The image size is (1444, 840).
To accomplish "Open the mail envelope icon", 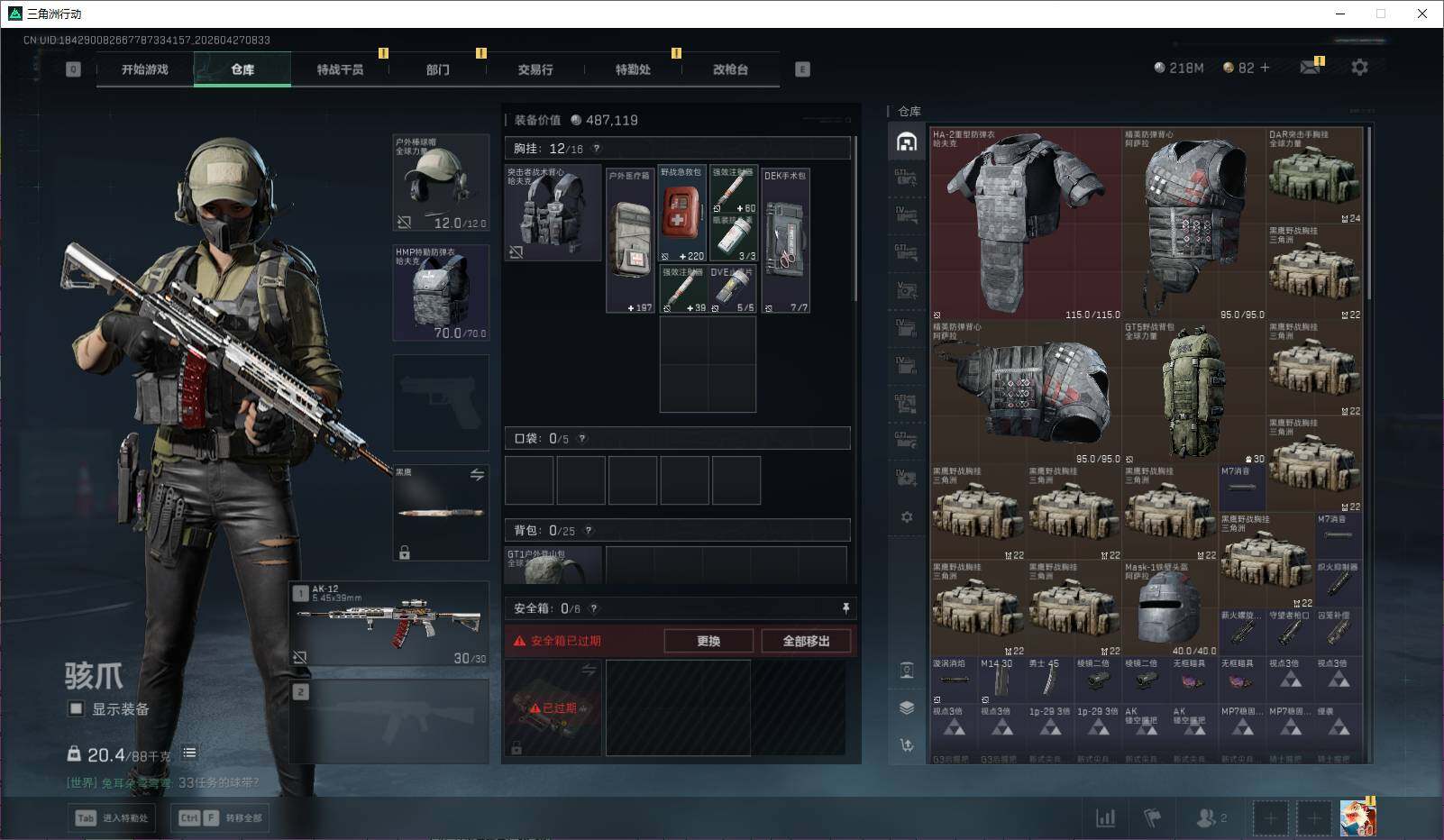I will (1311, 68).
